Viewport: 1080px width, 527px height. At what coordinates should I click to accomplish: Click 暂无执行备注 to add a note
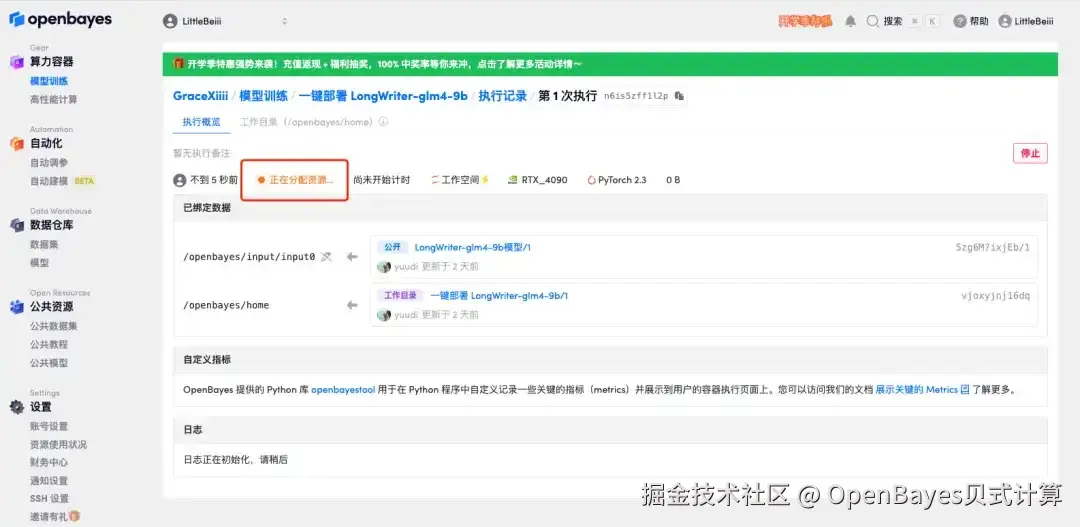click(201, 153)
